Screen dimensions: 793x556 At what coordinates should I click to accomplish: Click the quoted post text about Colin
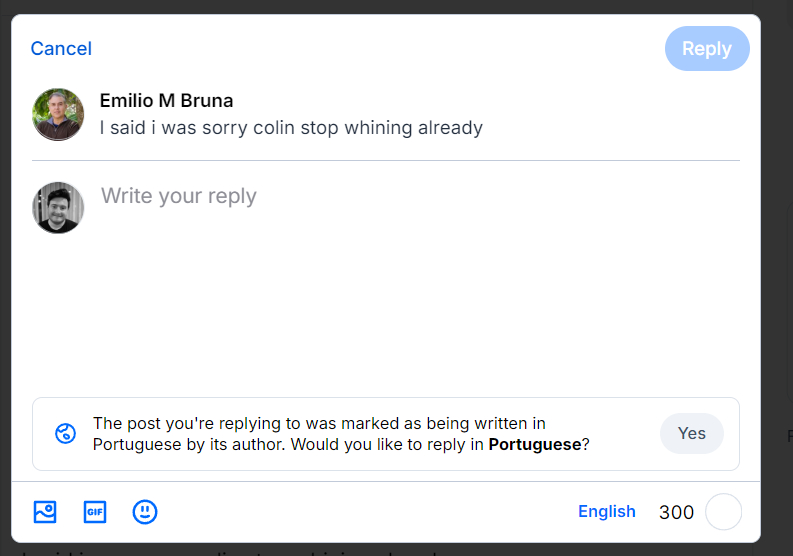[291, 128]
